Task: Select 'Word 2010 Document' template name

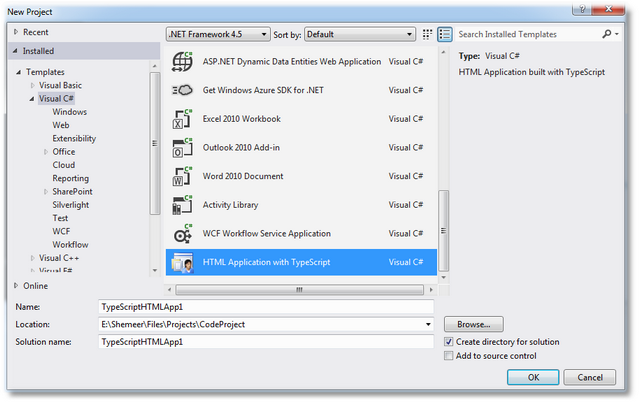Action: tap(243, 176)
